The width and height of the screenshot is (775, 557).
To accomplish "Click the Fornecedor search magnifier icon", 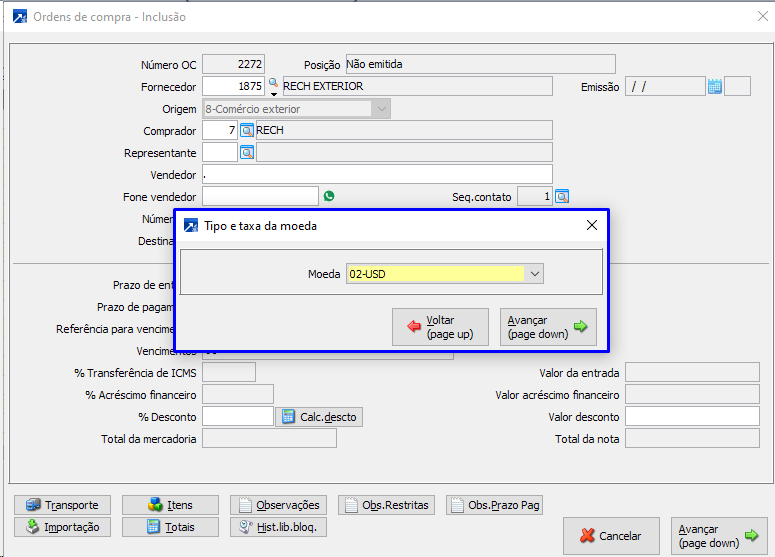I will (273, 85).
